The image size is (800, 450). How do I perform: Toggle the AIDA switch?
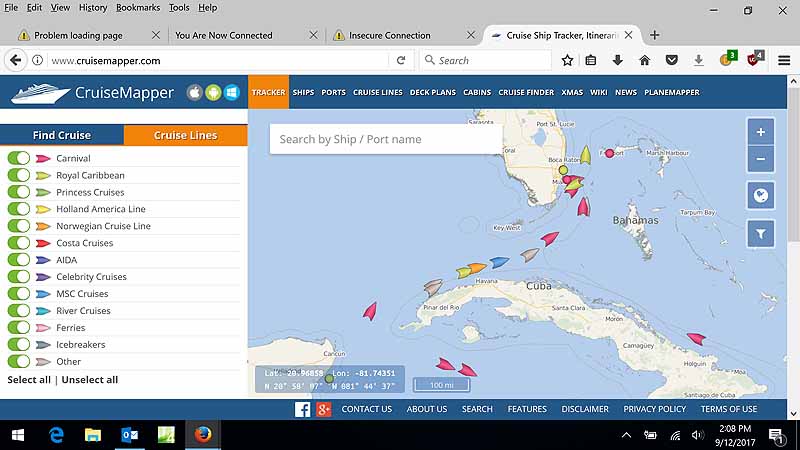[x=19, y=260]
